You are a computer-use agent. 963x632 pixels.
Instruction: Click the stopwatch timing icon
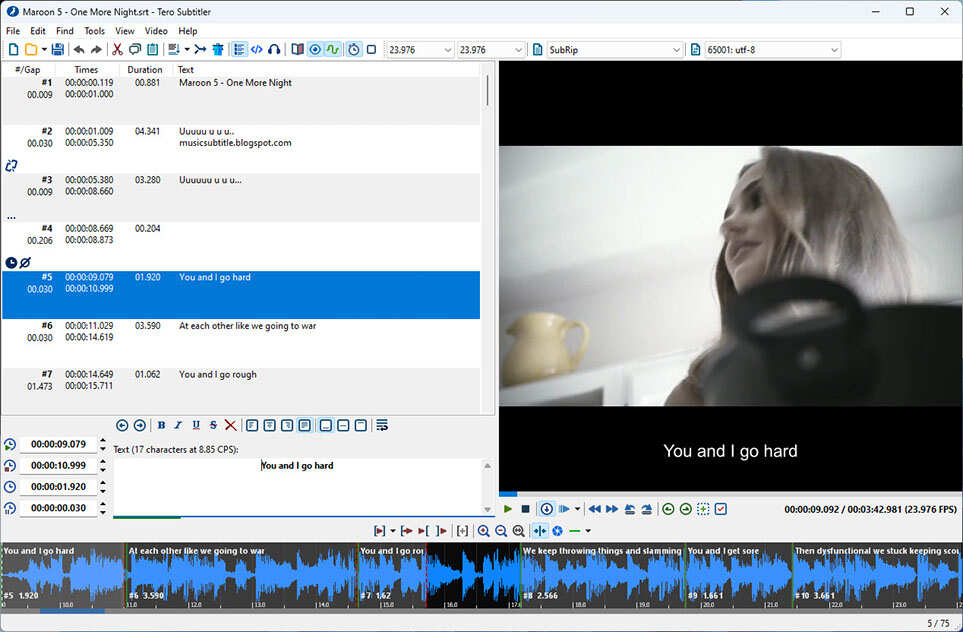[x=354, y=50]
